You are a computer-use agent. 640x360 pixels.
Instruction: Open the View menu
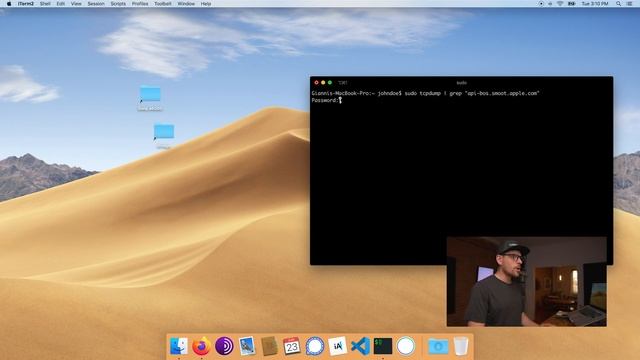(x=76, y=4)
